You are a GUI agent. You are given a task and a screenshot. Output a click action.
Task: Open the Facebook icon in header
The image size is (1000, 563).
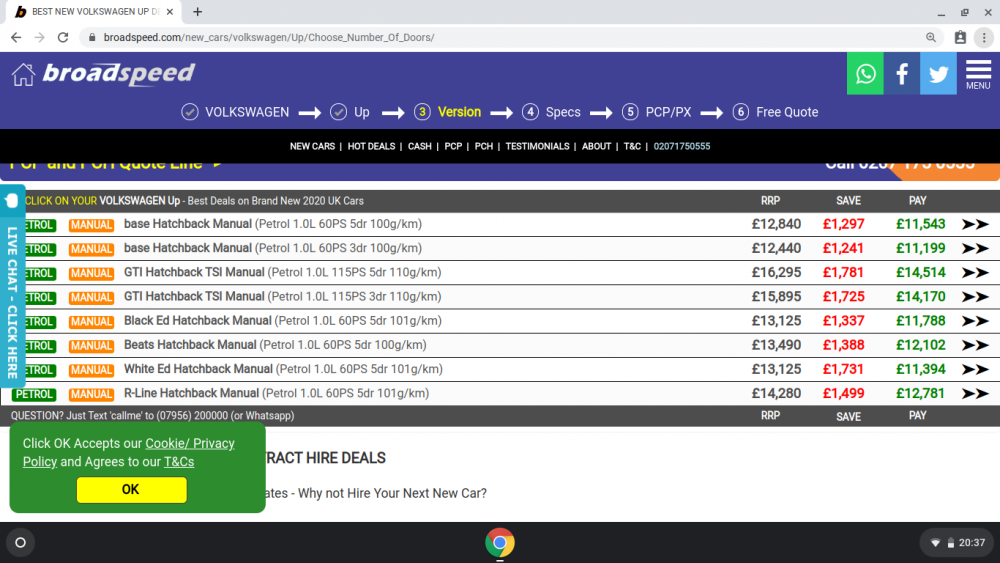(x=902, y=74)
